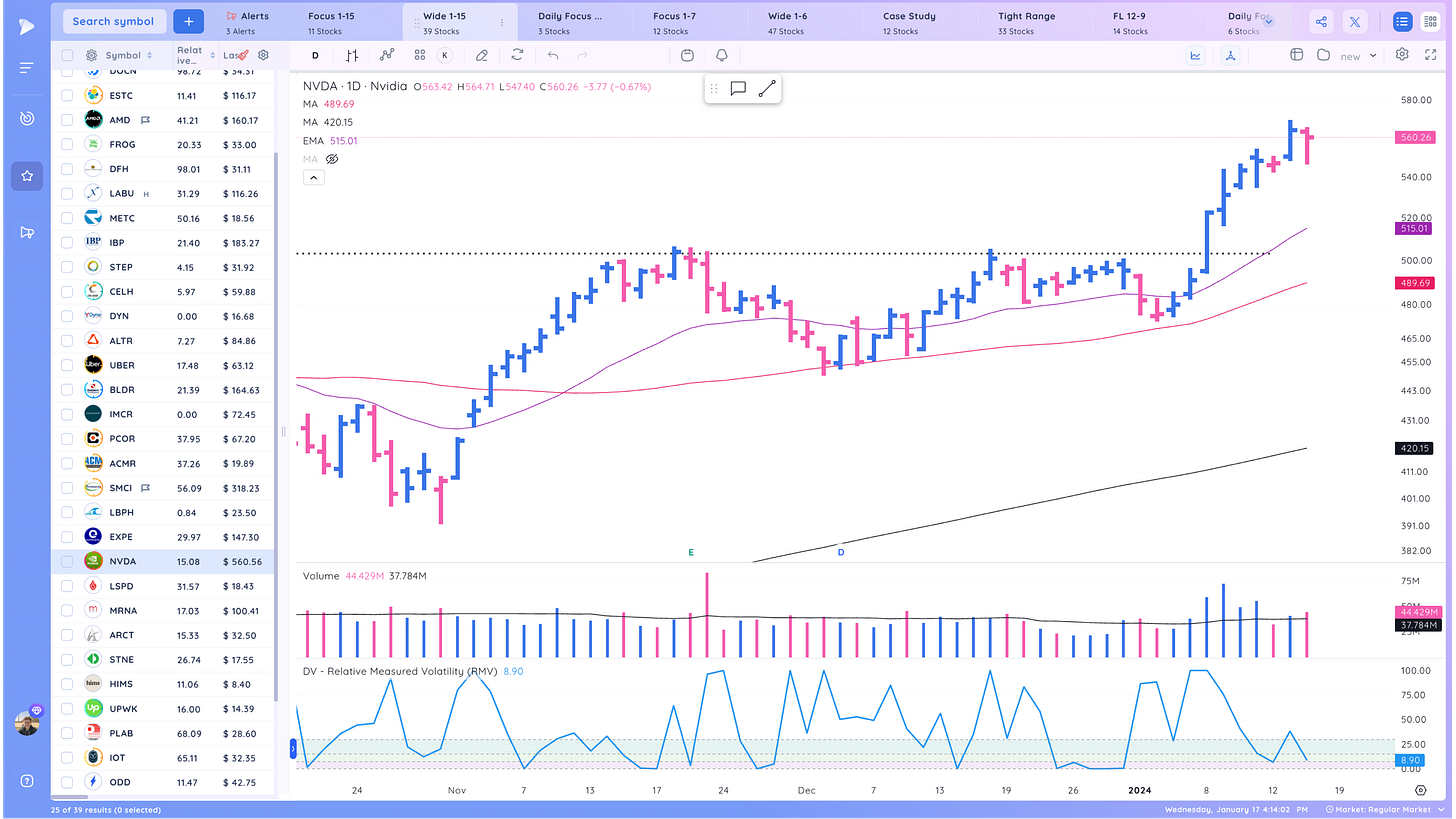Undo the last chart action
Screen dimensions: 1456x819
coord(553,56)
